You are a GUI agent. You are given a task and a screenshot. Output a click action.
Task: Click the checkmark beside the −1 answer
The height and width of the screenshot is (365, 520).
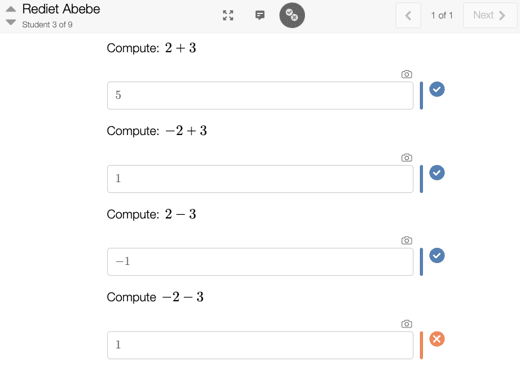point(437,256)
